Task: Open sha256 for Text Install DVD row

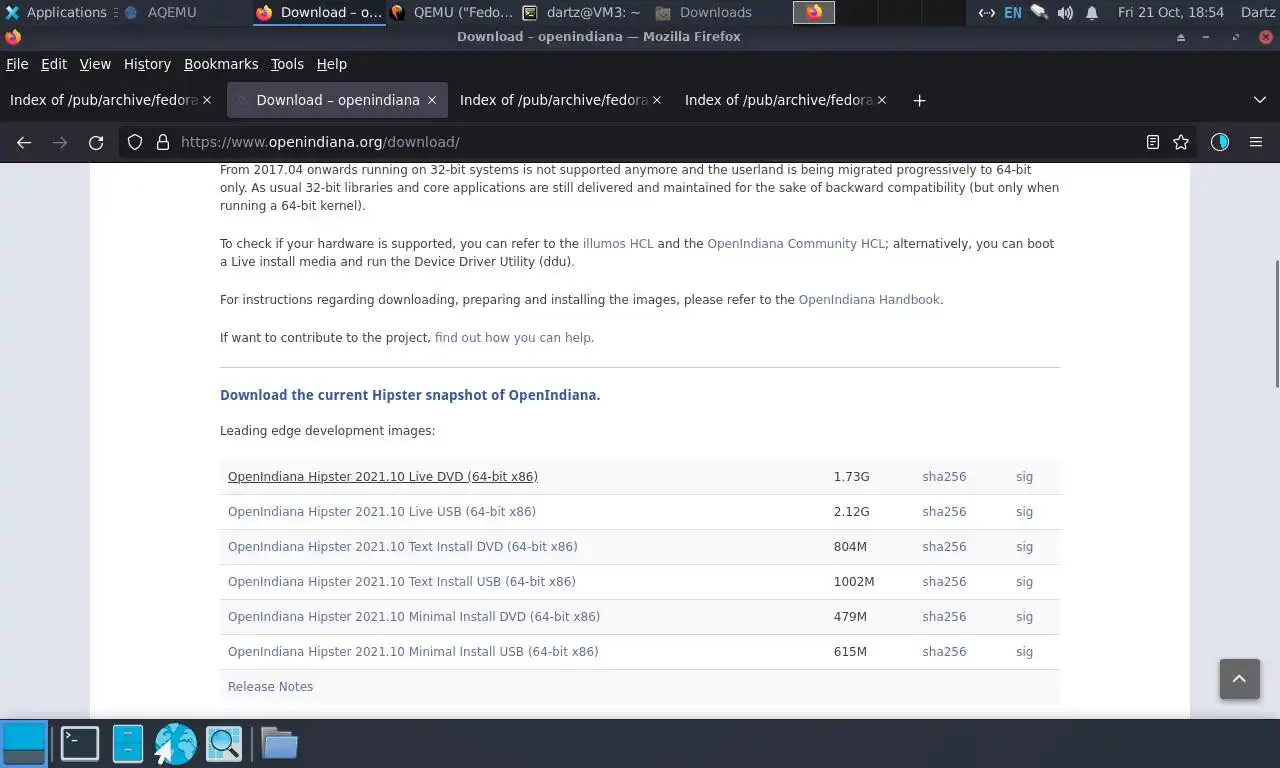Action: click(x=944, y=547)
